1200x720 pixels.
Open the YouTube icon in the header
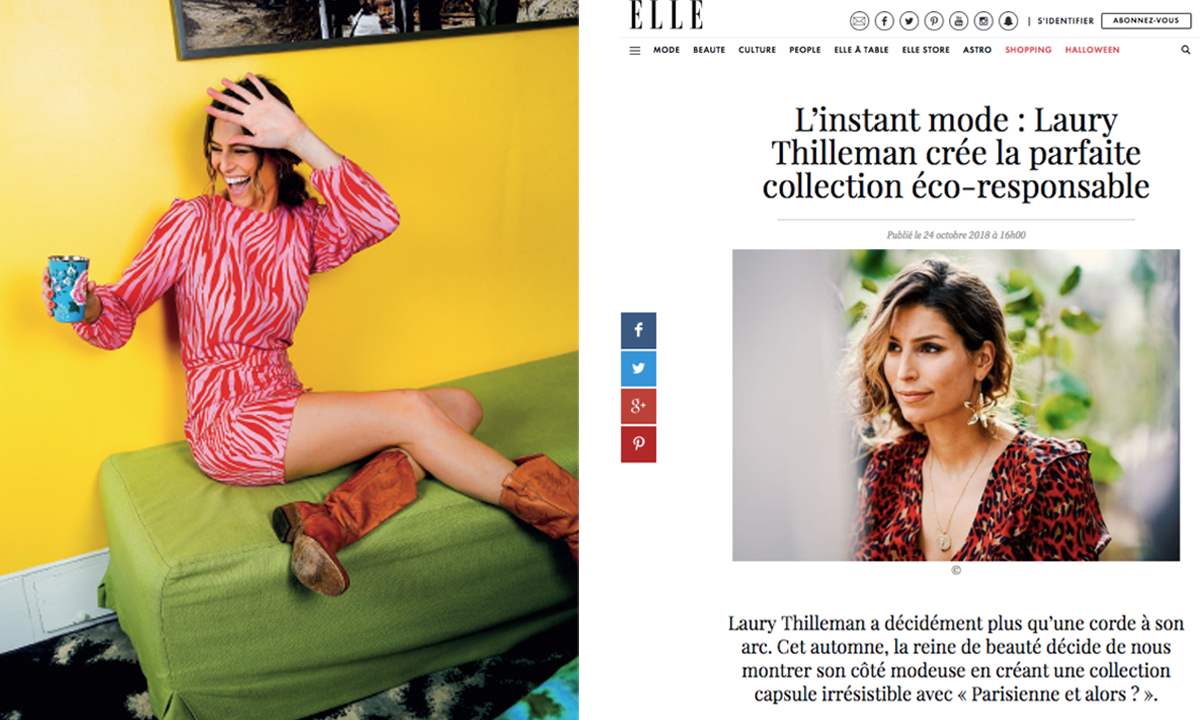coord(959,21)
